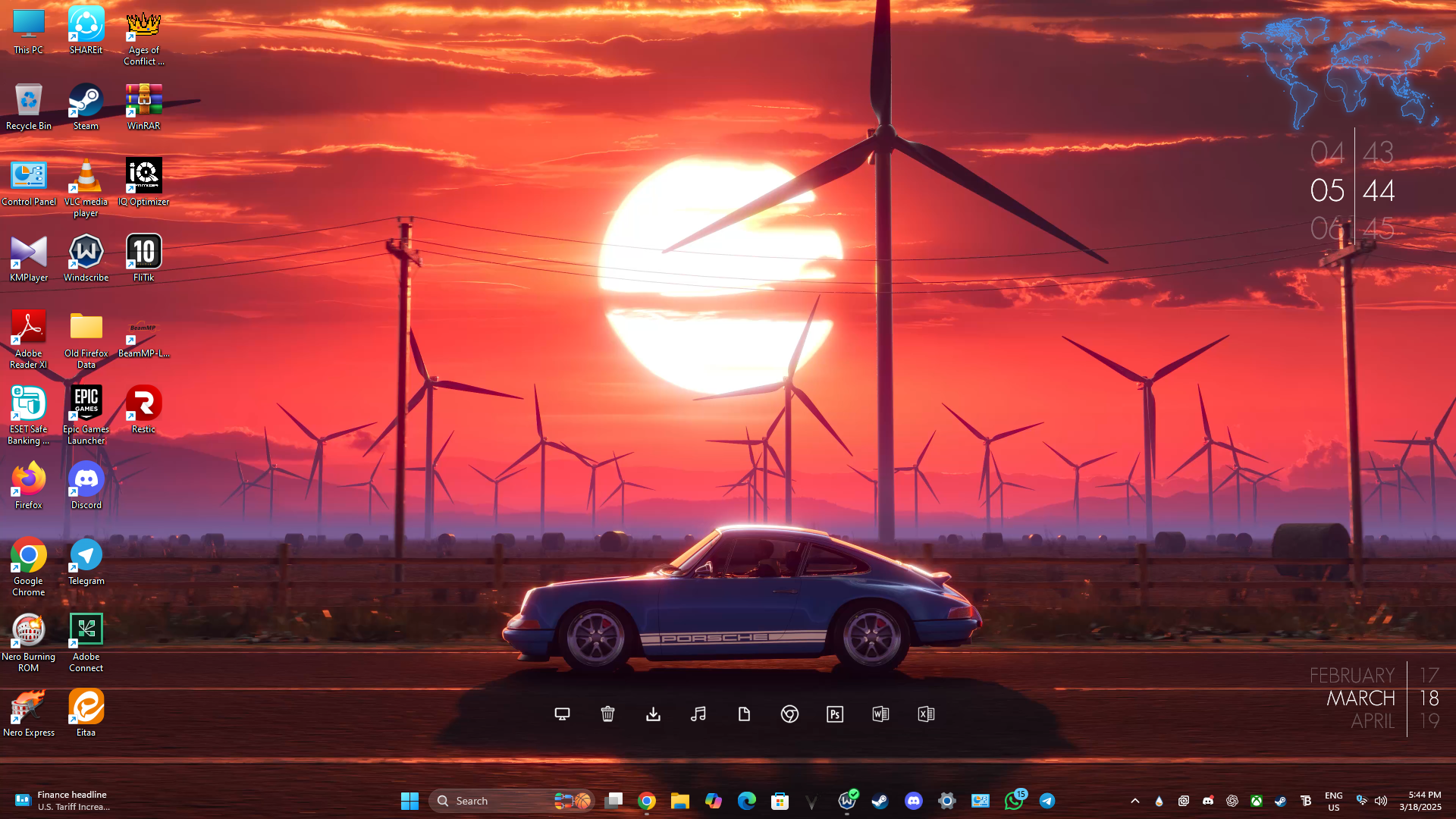This screenshot has height=819, width=1456.
Task: Select the Firefox desktop shortcut
Action: (29, 487)
